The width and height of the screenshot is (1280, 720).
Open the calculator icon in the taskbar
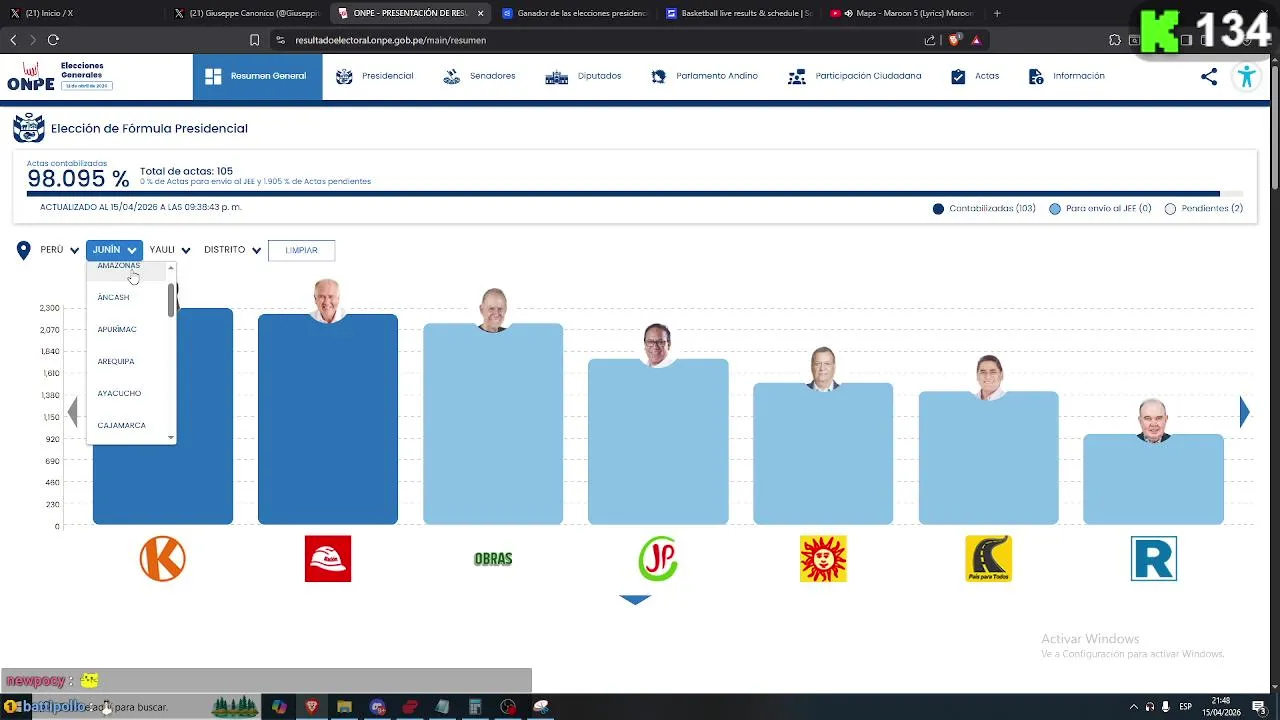[475, 707]
